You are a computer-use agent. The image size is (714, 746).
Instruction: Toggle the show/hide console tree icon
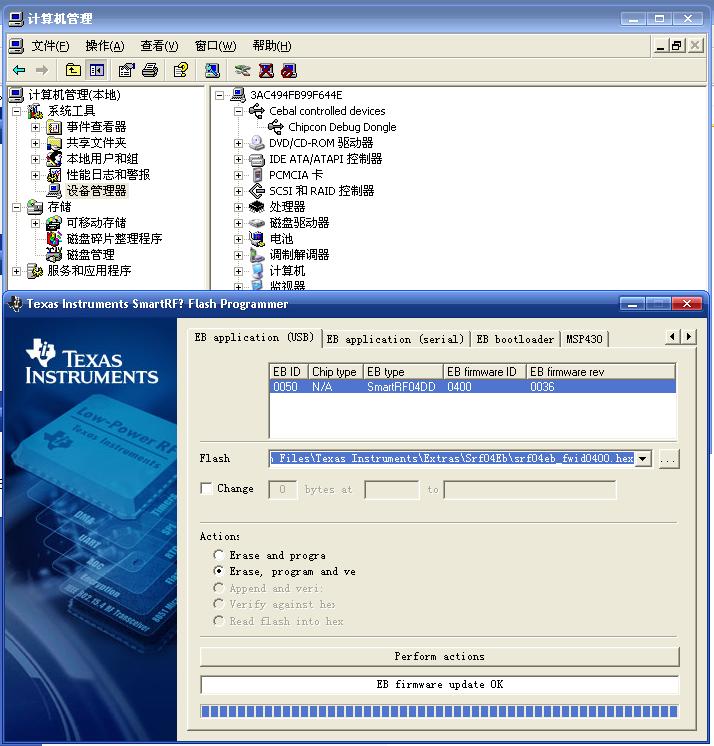97,70
